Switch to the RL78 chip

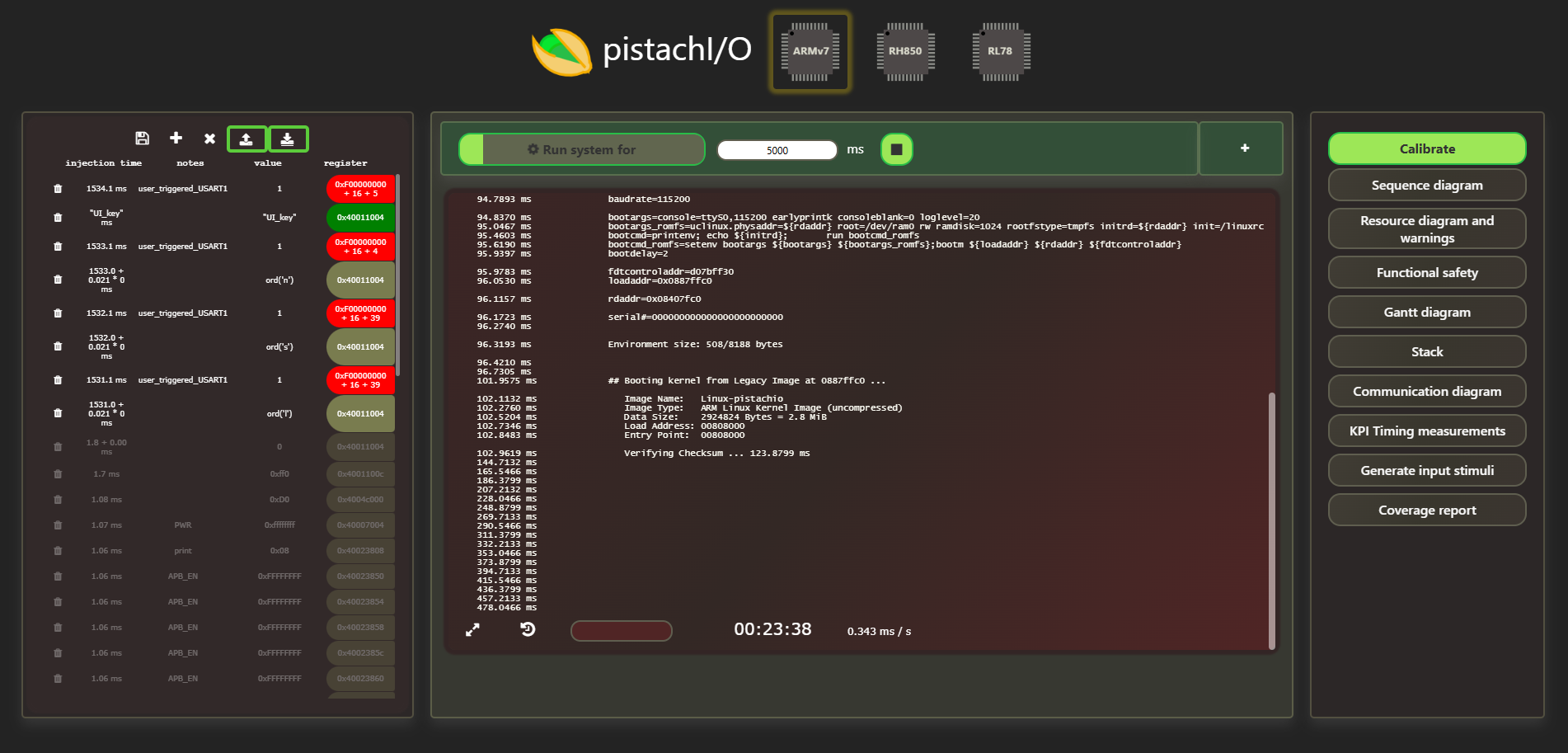tap(1000, 51)
